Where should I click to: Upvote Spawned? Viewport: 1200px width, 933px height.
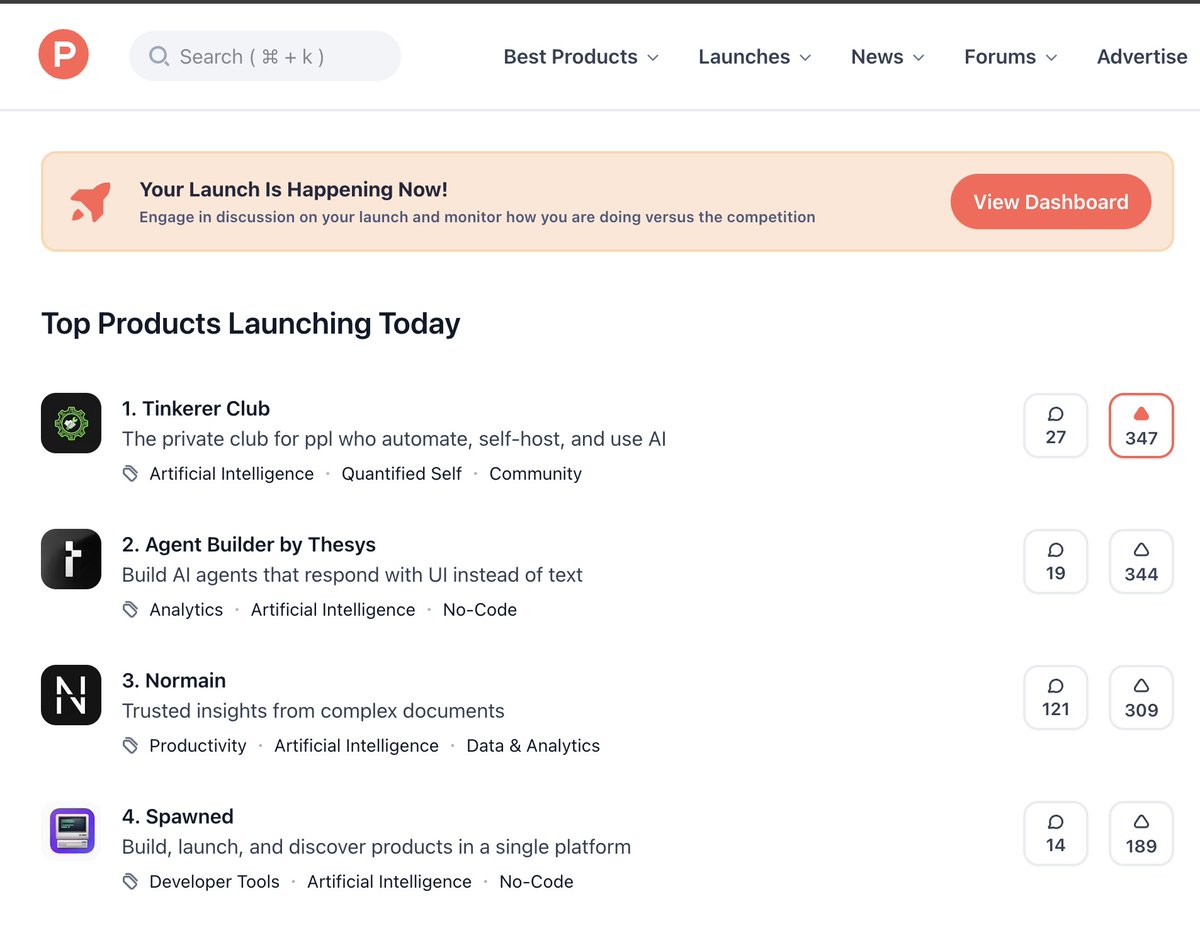[x=1140, y=833]
